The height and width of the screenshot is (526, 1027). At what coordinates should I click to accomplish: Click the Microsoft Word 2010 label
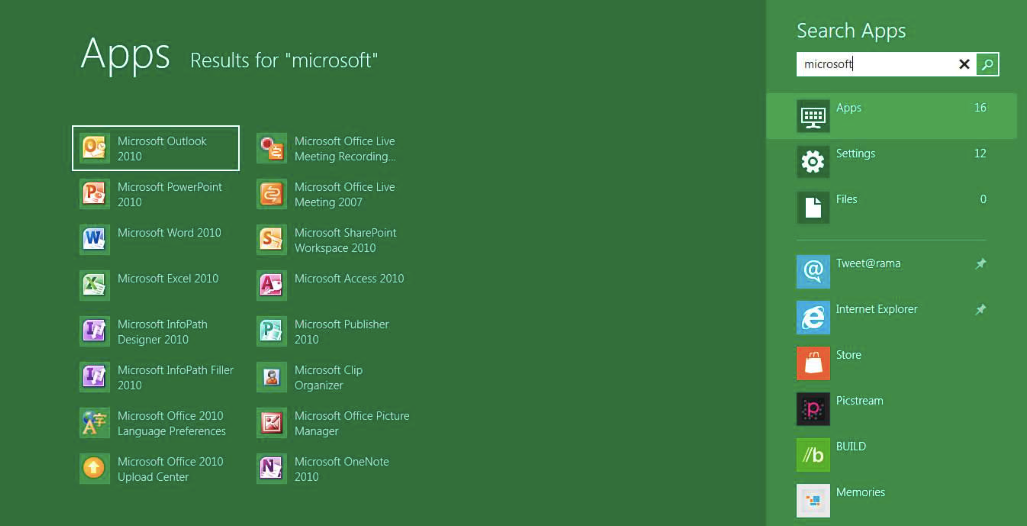pos(170,233)
